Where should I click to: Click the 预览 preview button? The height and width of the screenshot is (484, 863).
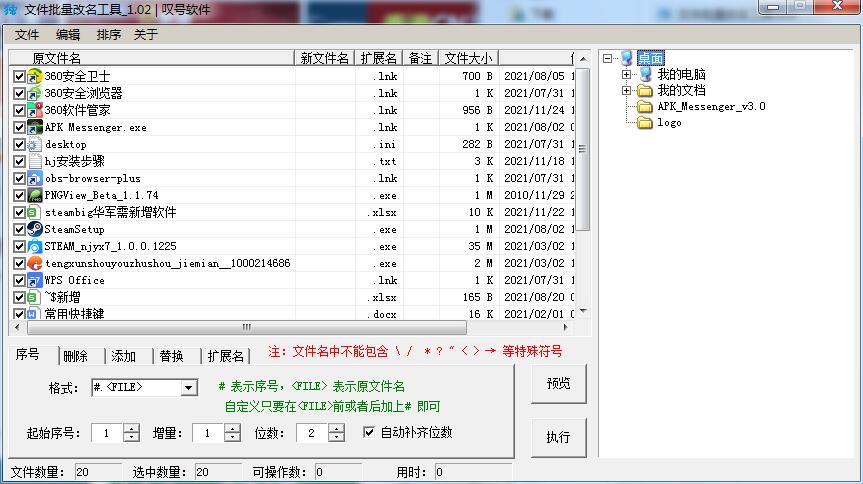558,384
